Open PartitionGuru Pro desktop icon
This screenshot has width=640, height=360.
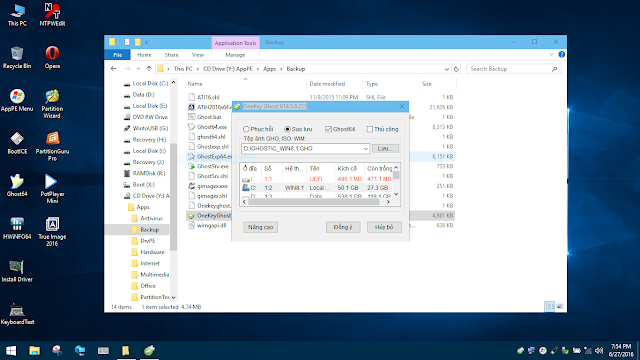(x=52, y=146)
